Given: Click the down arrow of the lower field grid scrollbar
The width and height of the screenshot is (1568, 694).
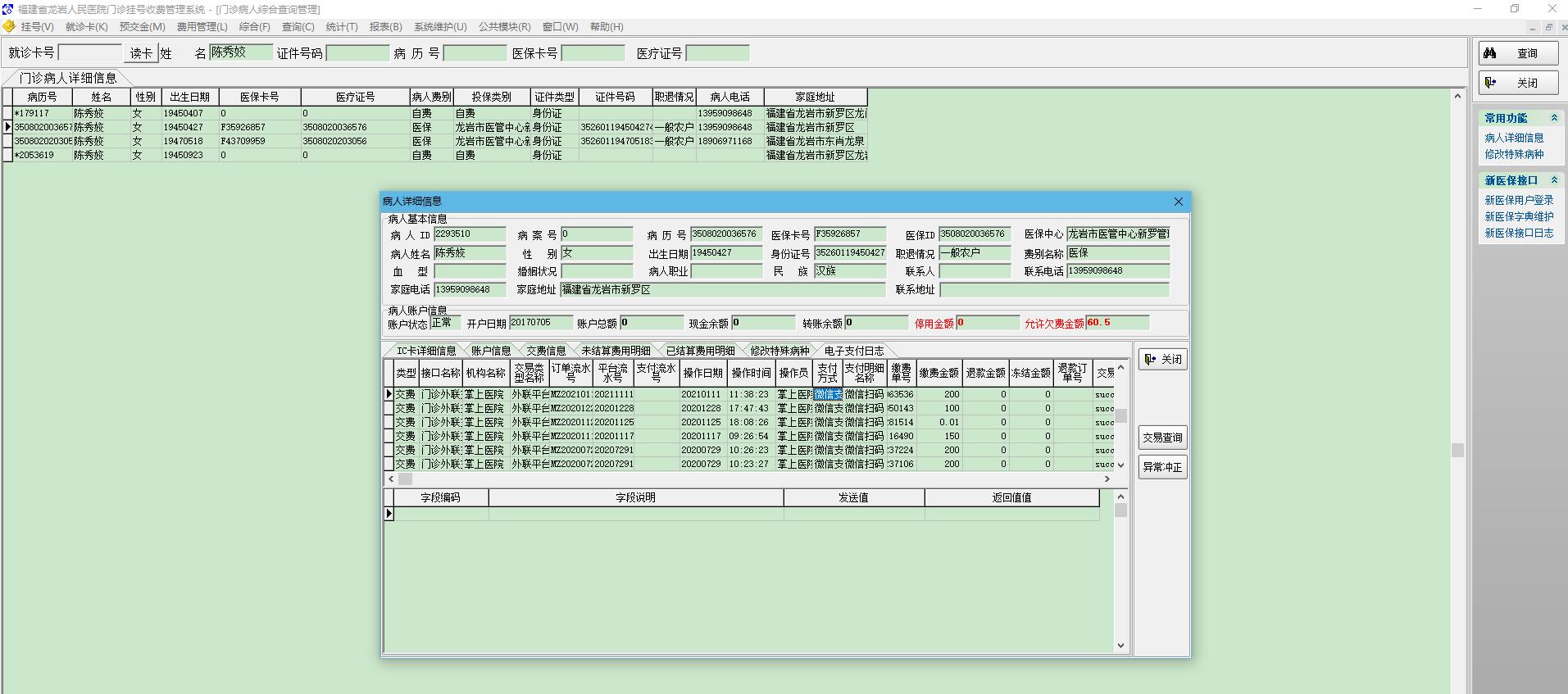Looking at the screenshot, I should click(1121, 646).
